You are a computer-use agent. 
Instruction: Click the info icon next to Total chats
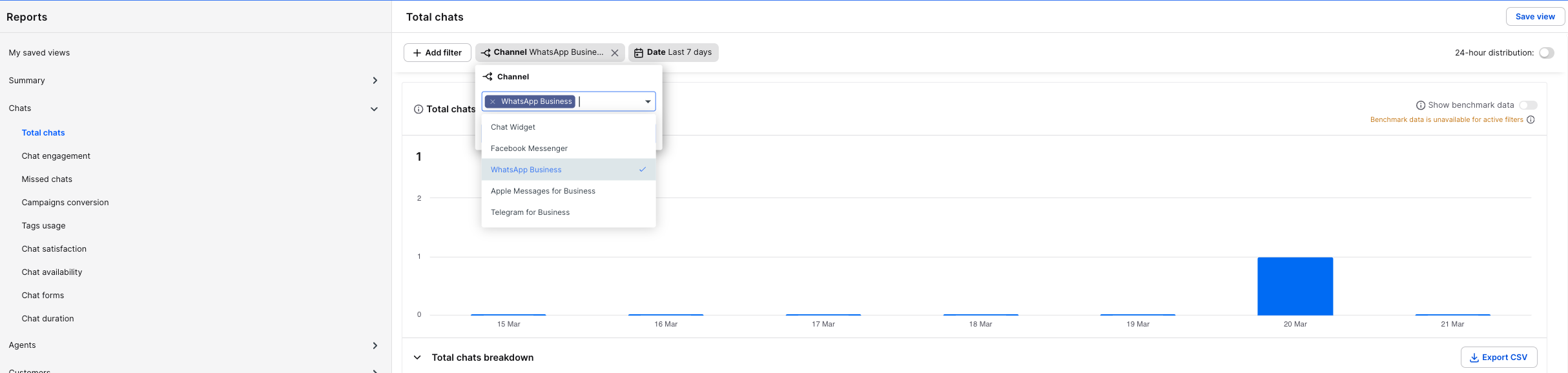pos(418,110)
